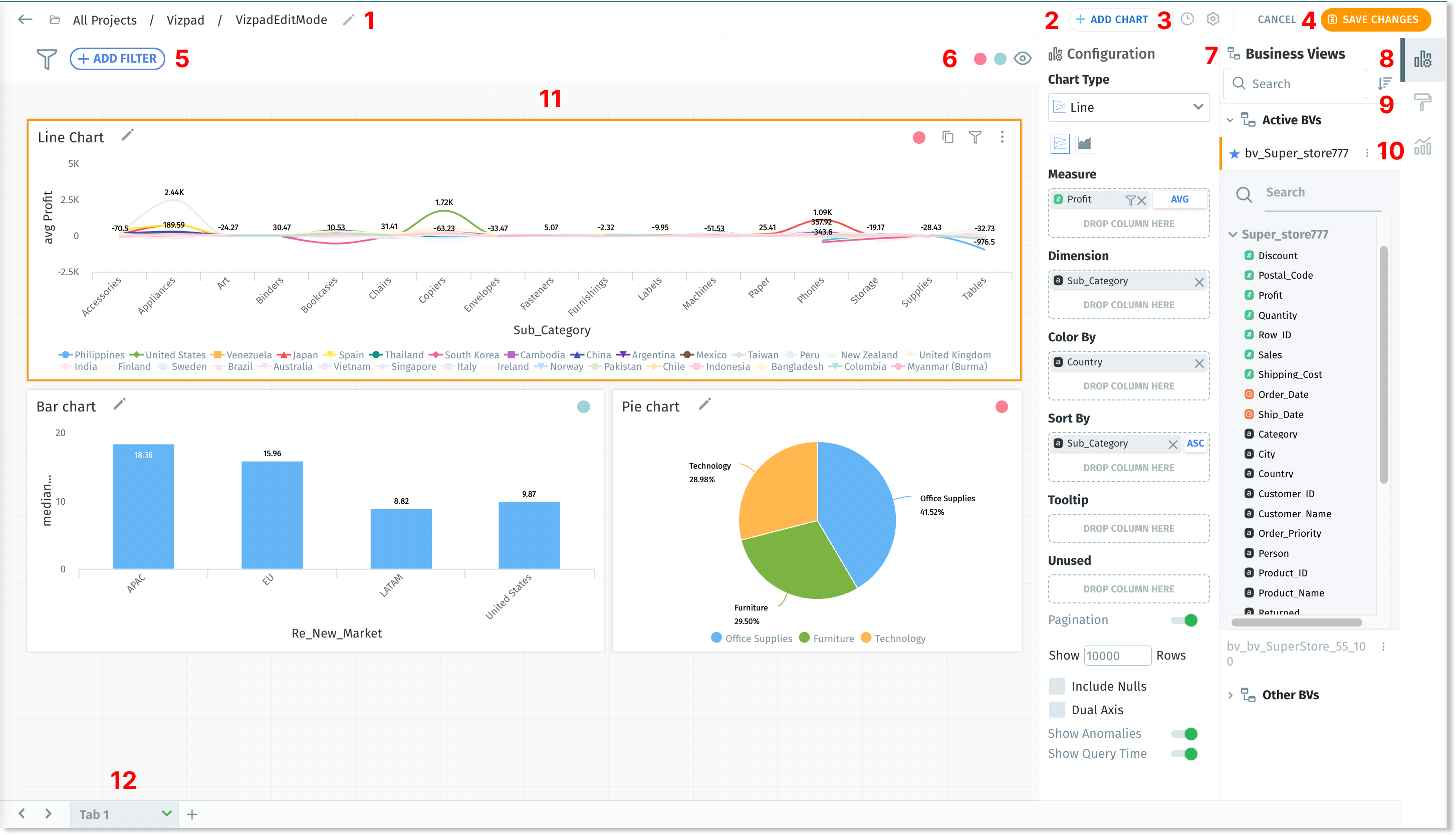Edit the Bar chart title pencil
1456x835 pixels.
point(119,405)
